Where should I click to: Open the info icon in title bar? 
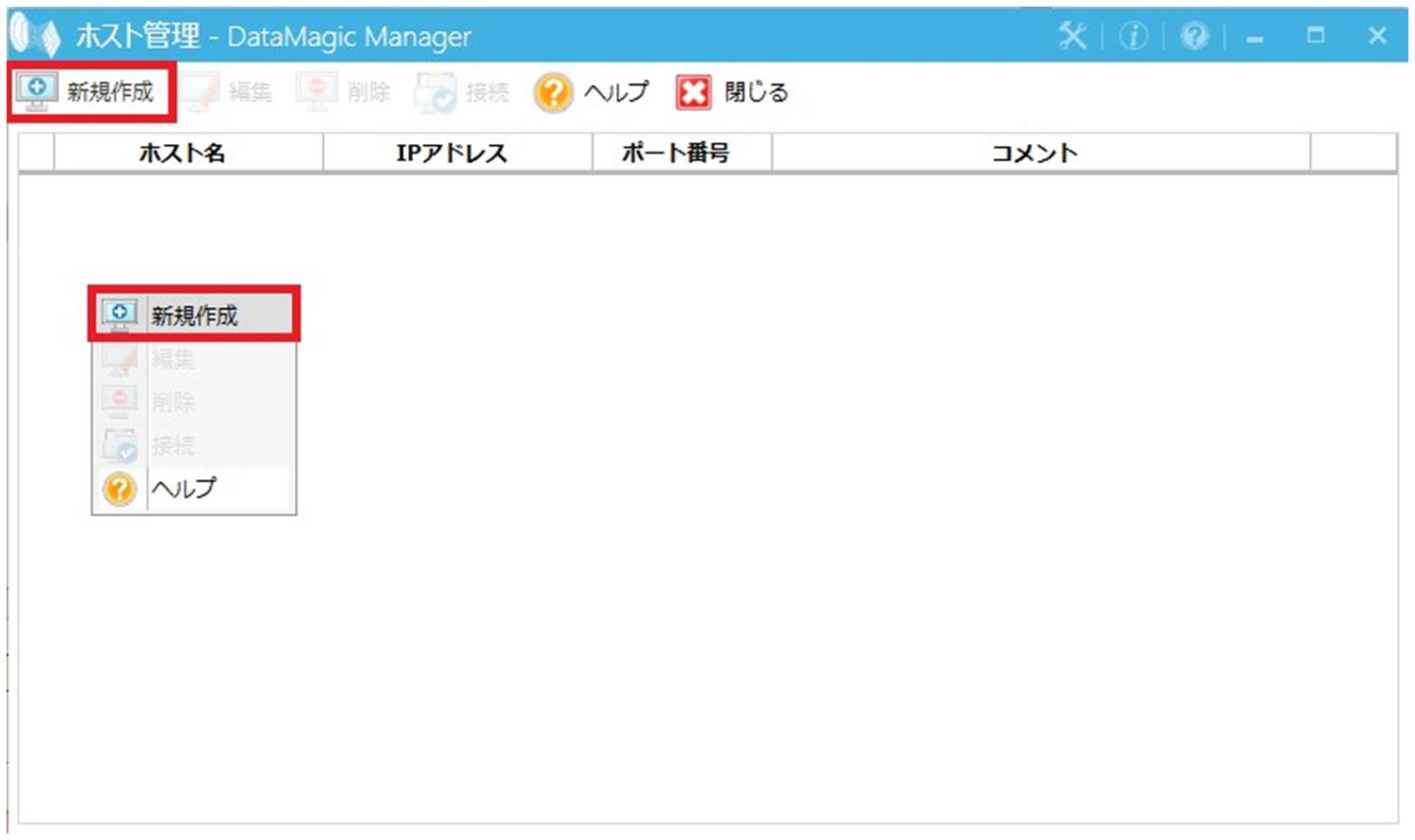(1133, 36)
